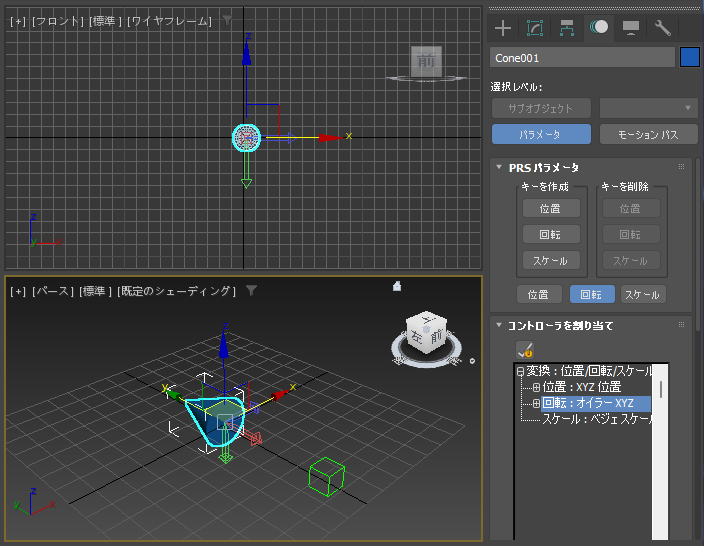Click delete key 回転 button
Viewport: 704px width, 546px height.
tap(631, 234)
